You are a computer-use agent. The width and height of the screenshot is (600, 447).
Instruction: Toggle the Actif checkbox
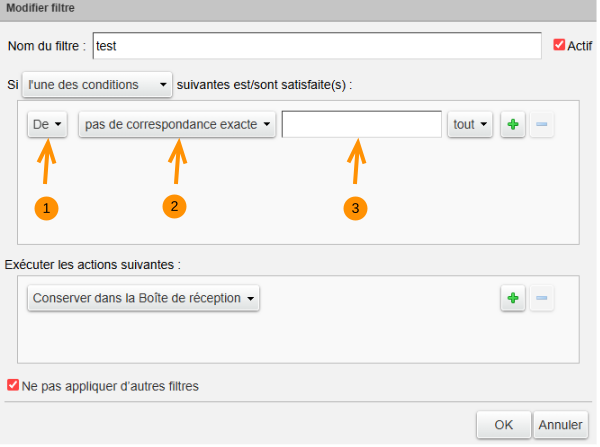click(559, 45)
